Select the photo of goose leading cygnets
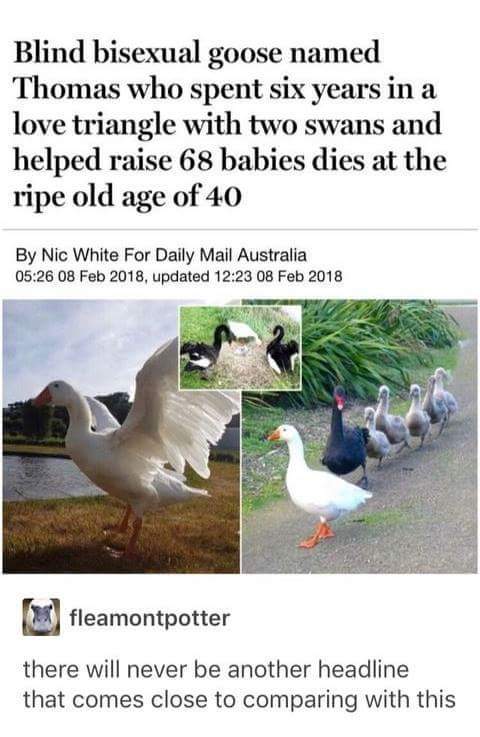480x737 pixels. point(360,436)
